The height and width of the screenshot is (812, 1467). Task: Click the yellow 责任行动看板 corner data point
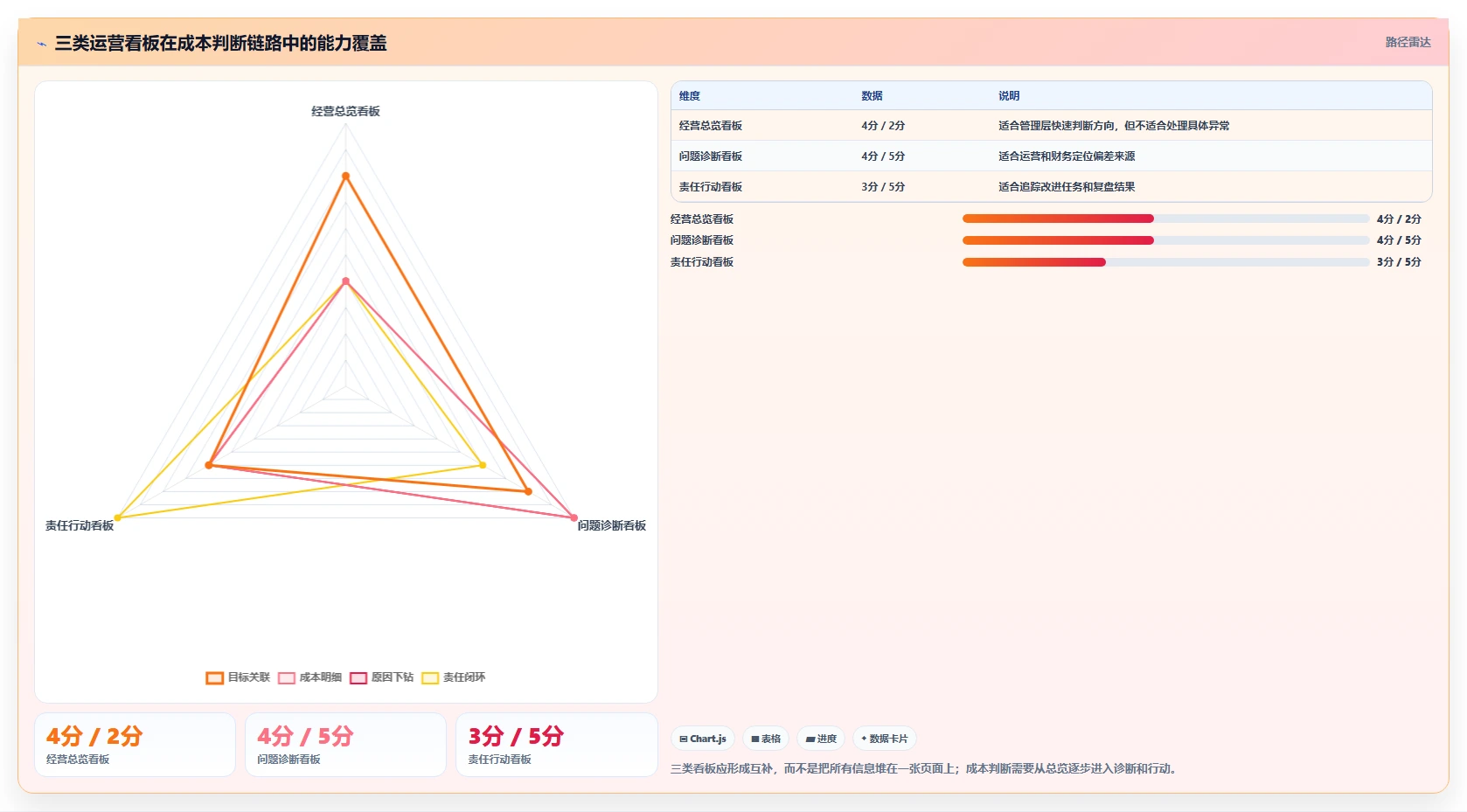(118, 517)
